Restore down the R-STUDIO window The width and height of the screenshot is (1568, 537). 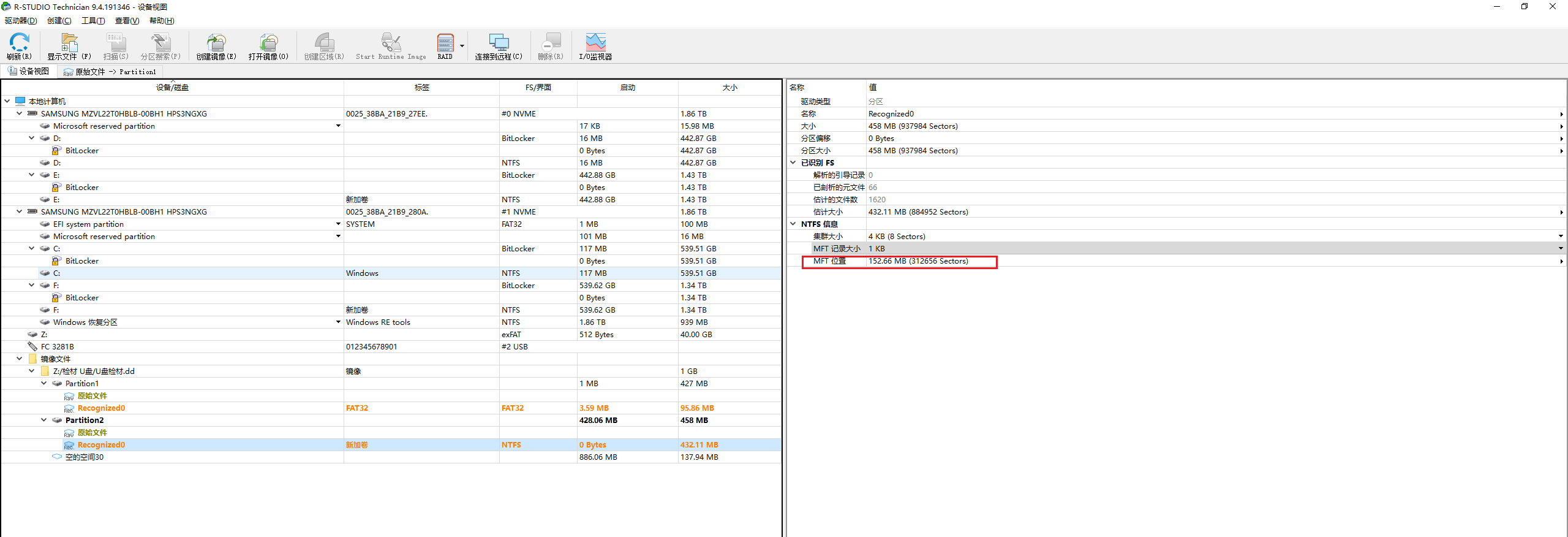pyautogui.click(x=1525, y=7)
